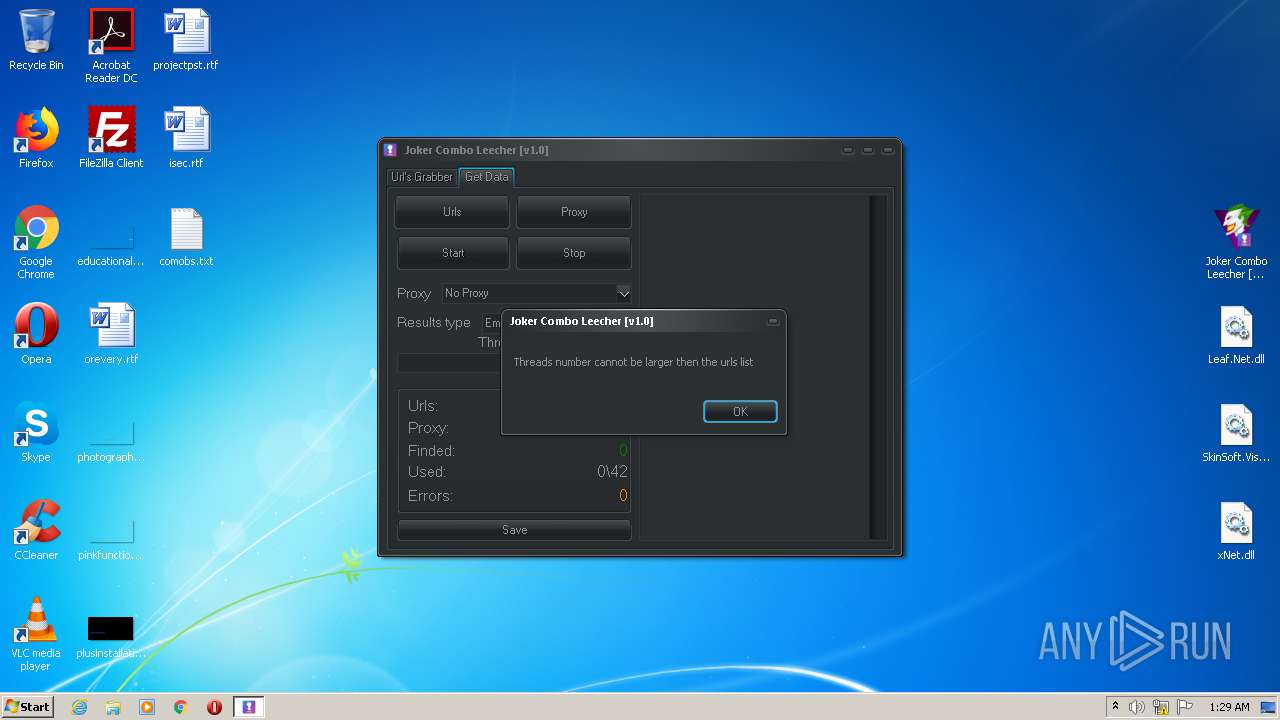Select Leaf.Net.dll file icon
Screen dimensions: 1280x720
click(x=1236, y=334)
